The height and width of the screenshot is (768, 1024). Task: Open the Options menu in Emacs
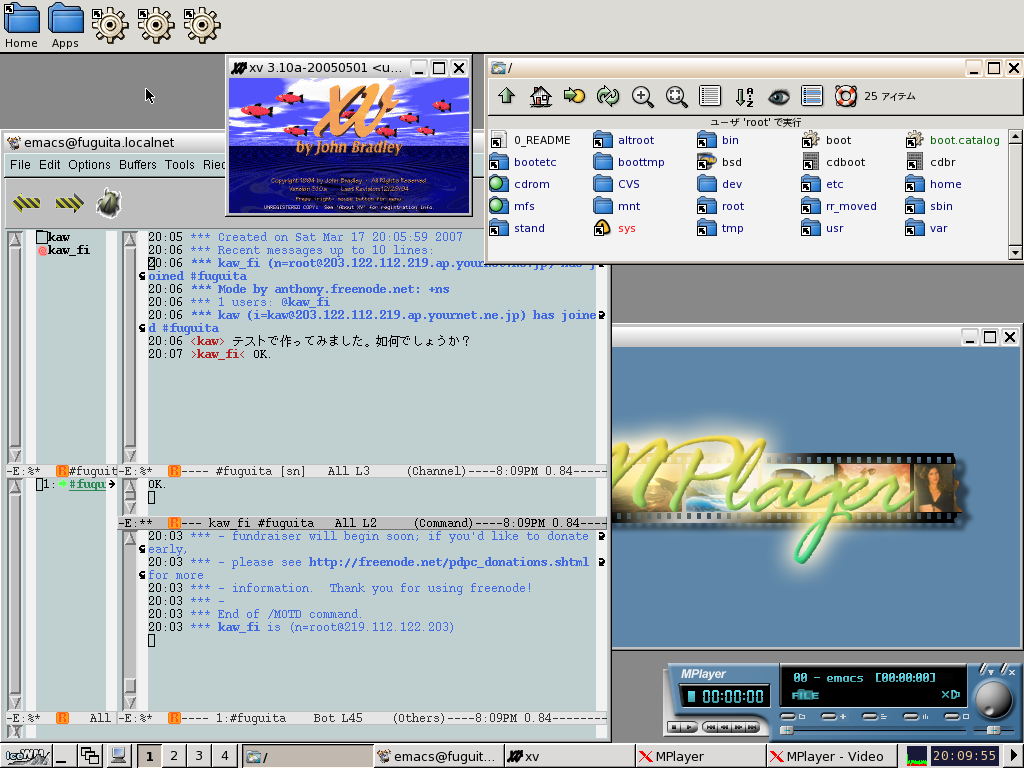[x=89, y=165]
